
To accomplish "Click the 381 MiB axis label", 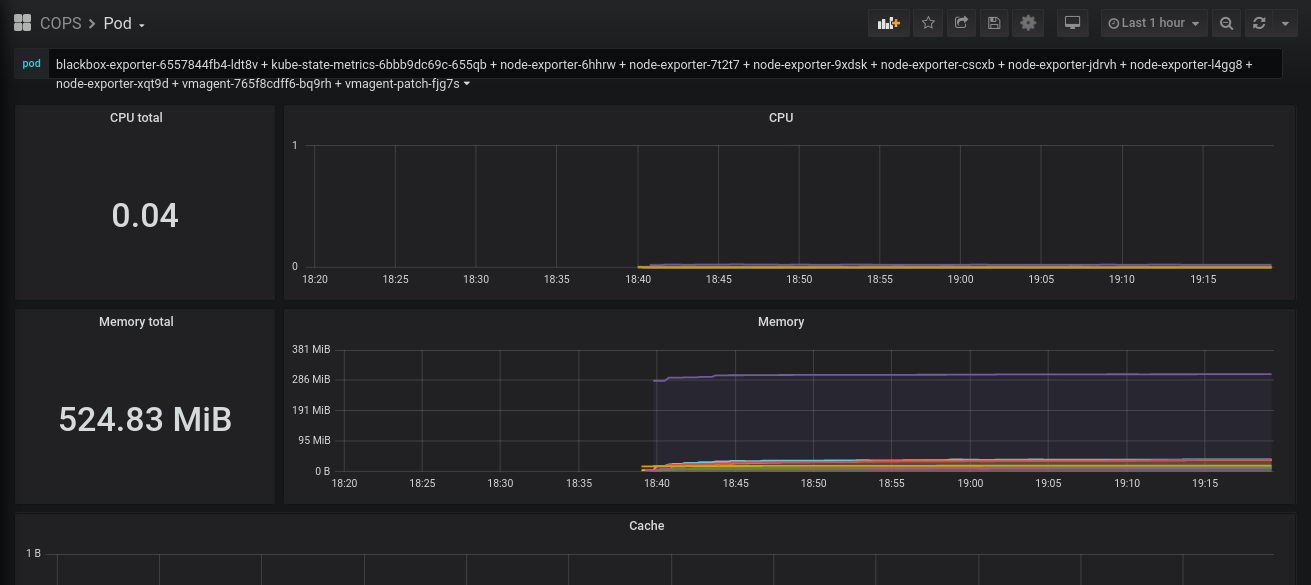I will point(311,349).
